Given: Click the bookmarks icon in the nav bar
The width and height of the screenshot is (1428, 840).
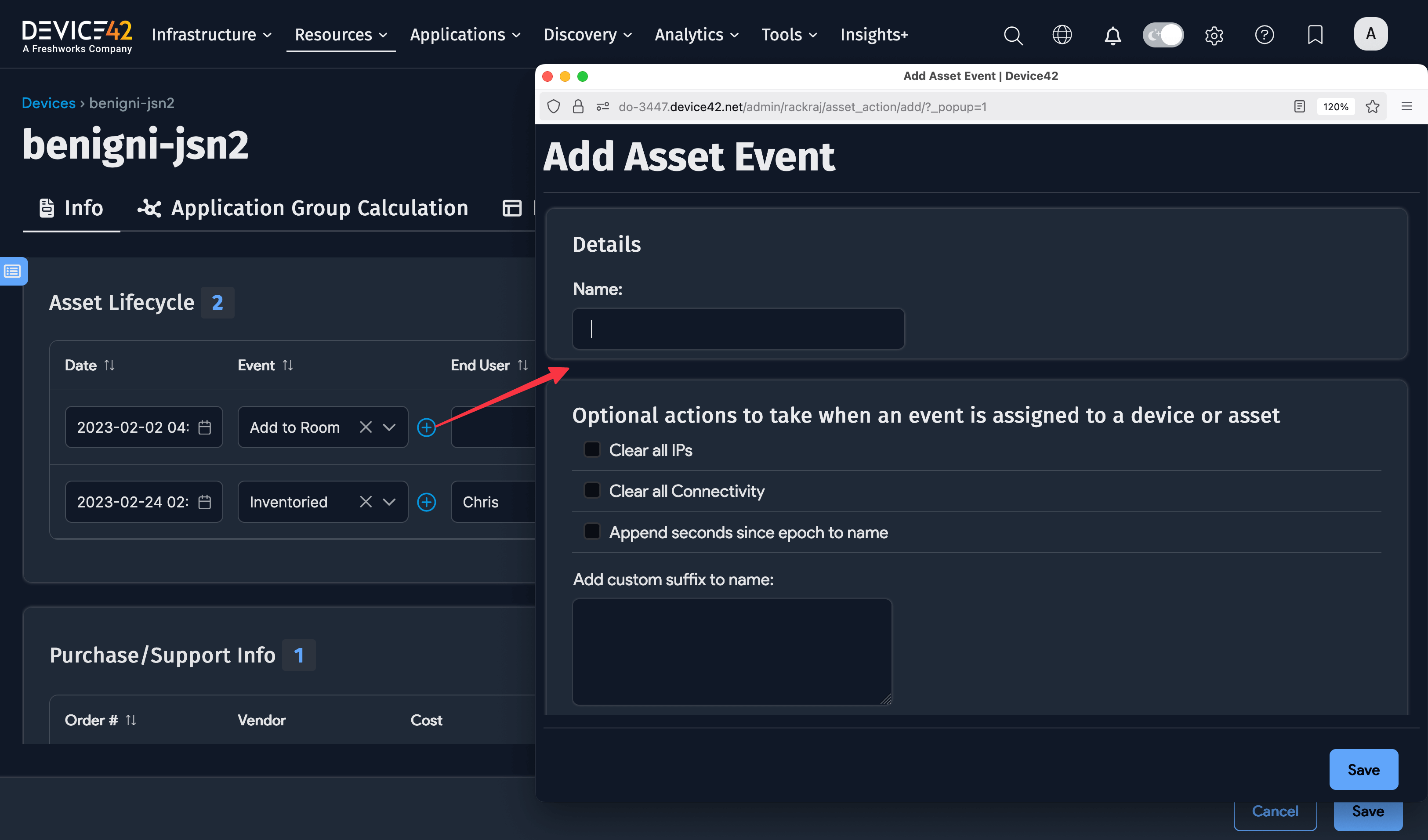Looking at the screenshot, I should [1314, 35].
